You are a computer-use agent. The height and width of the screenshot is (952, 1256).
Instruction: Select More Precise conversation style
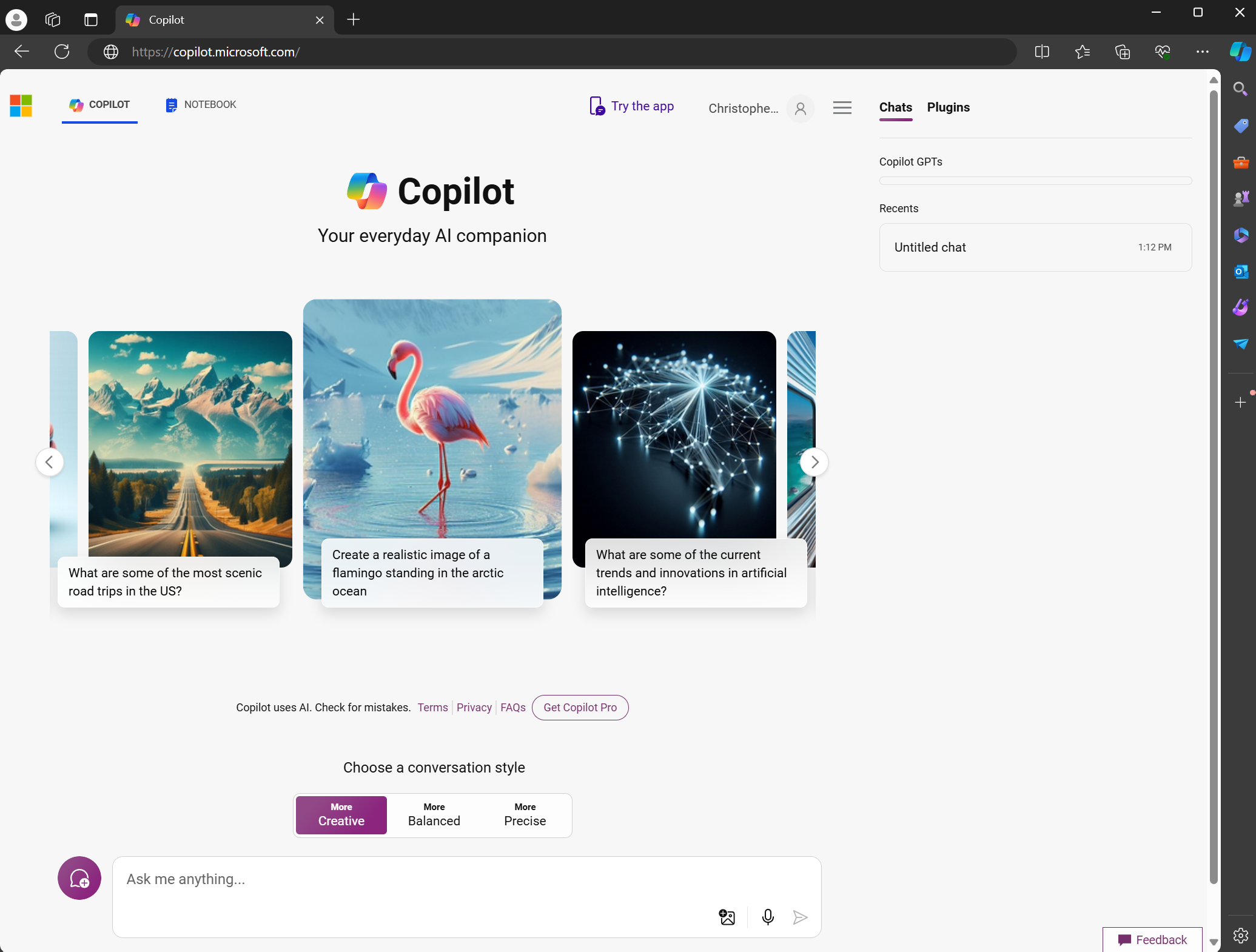(525, 815)
